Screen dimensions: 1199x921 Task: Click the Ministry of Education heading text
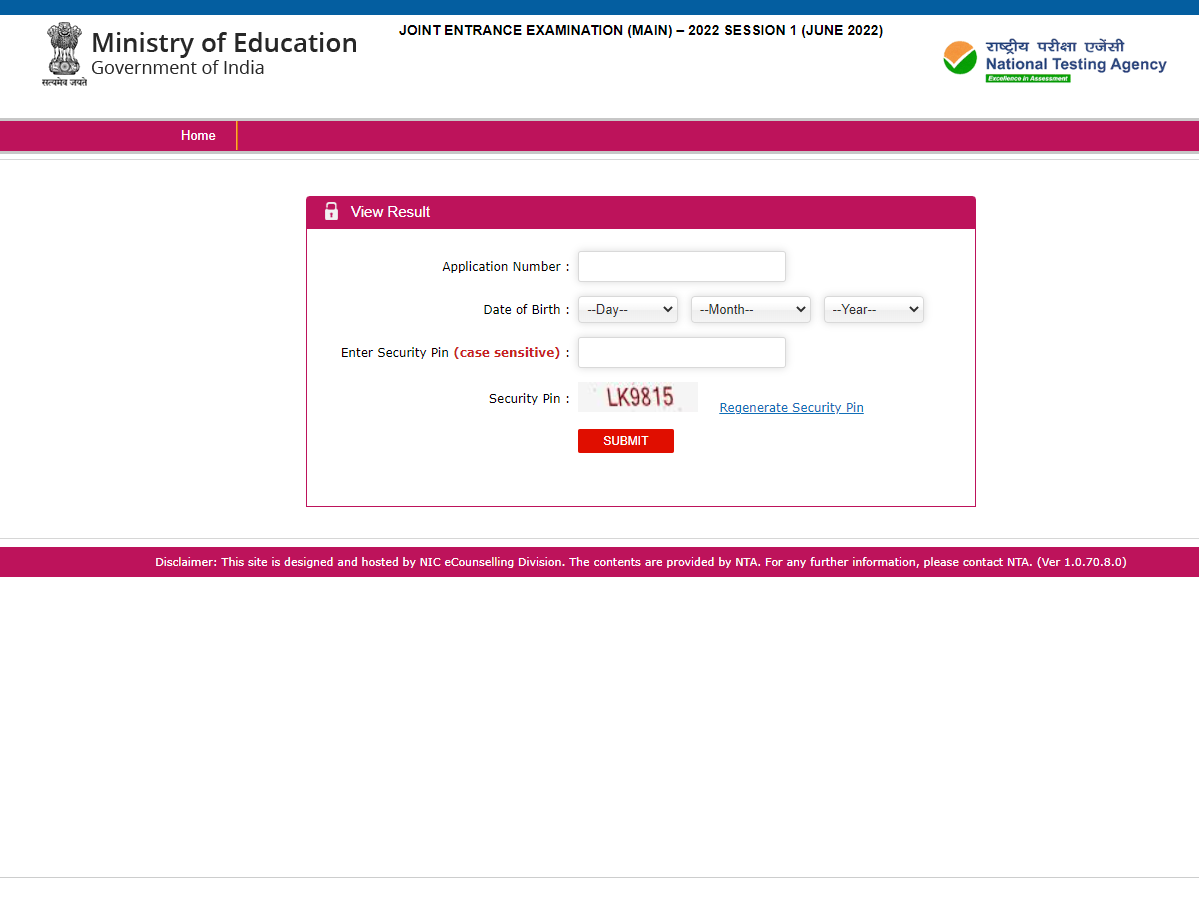[224, 43]
